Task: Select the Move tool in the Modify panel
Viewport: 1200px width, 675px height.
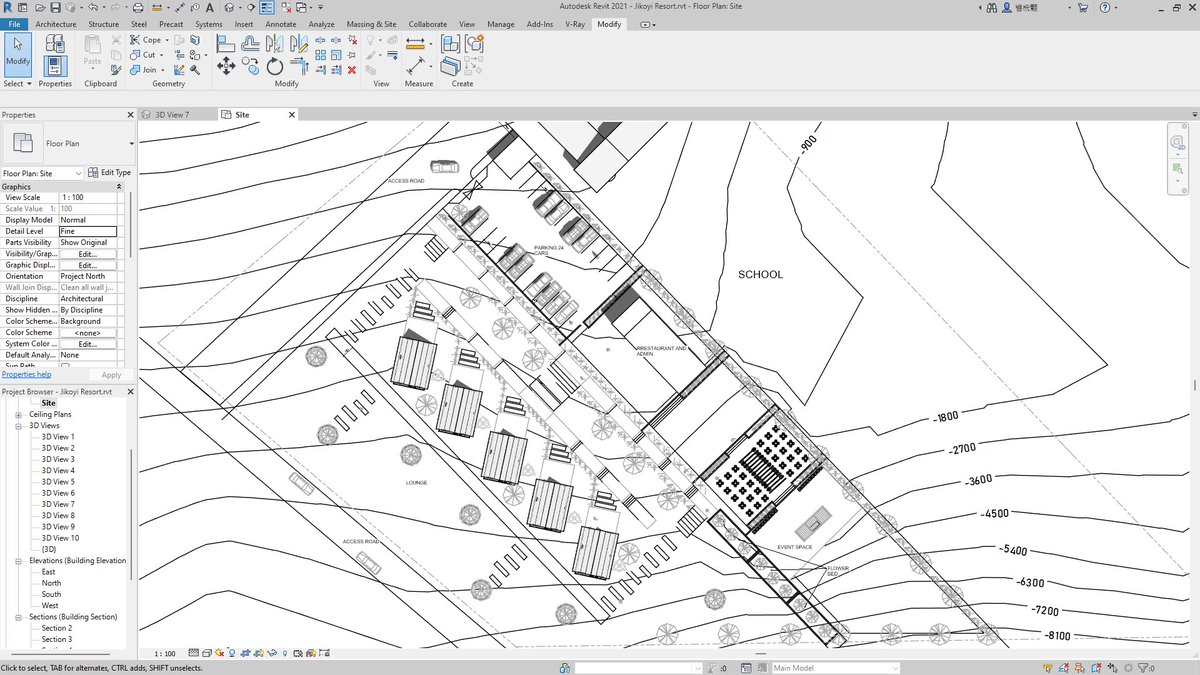Action: pos(226,65)
